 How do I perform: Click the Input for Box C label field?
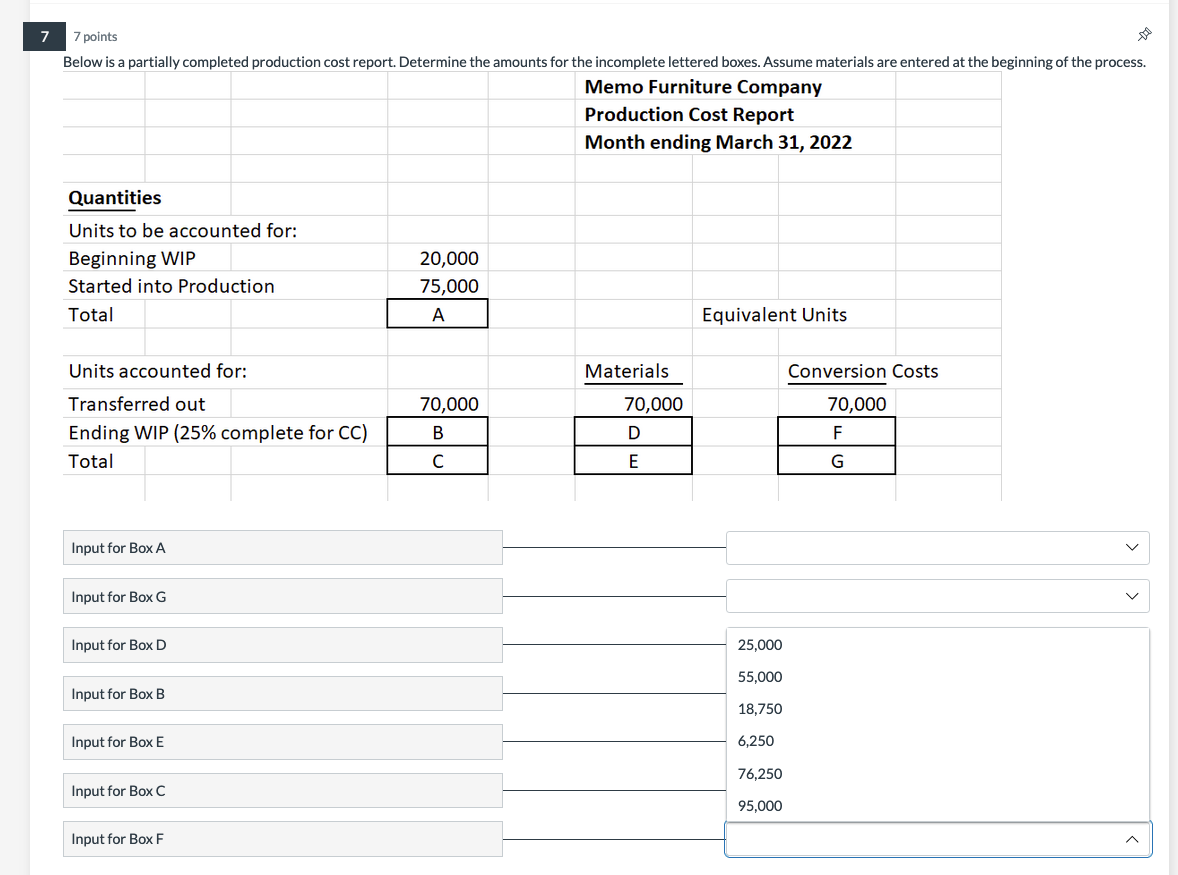click(x=283, y=790)
